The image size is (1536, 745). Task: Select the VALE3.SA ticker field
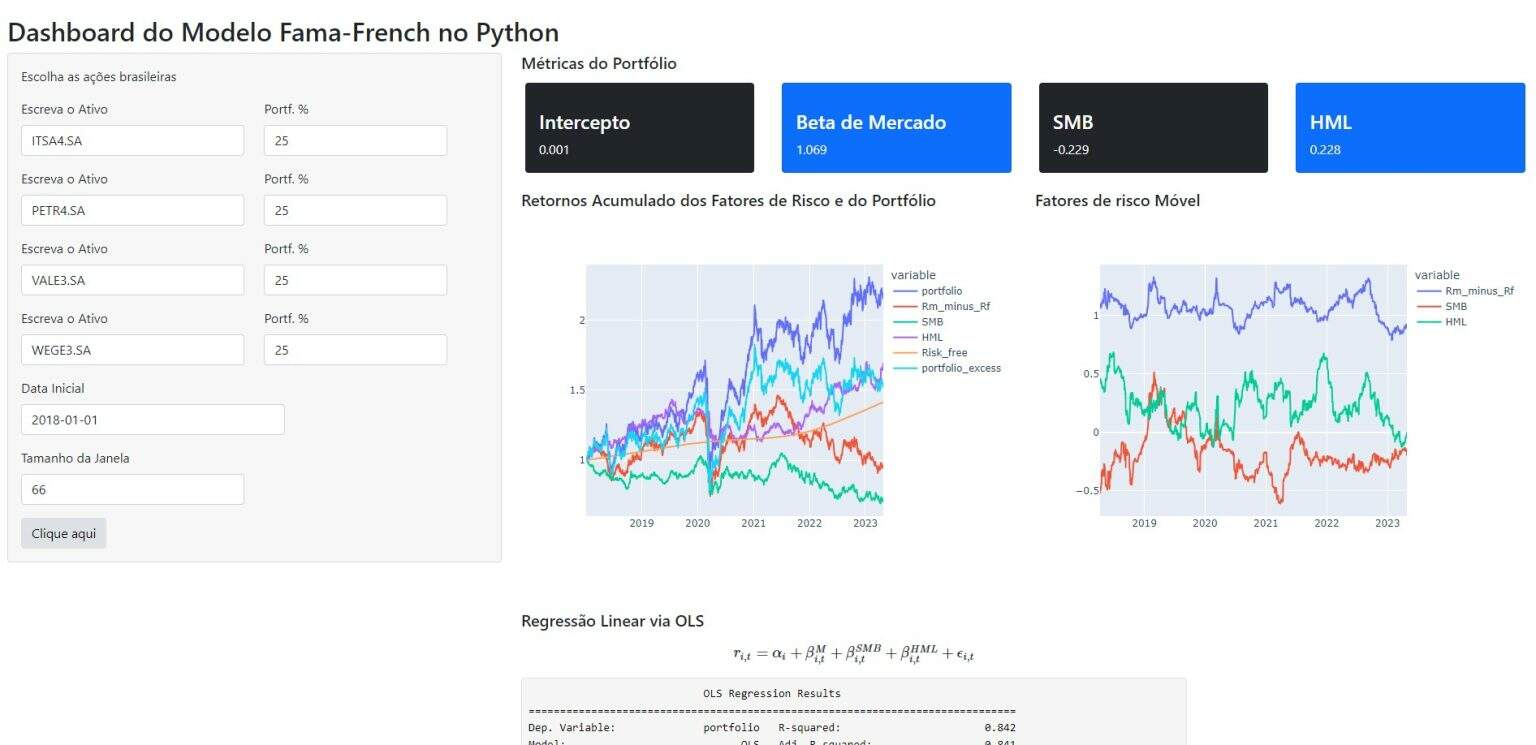pyautogui.click(x=132, y=280)
